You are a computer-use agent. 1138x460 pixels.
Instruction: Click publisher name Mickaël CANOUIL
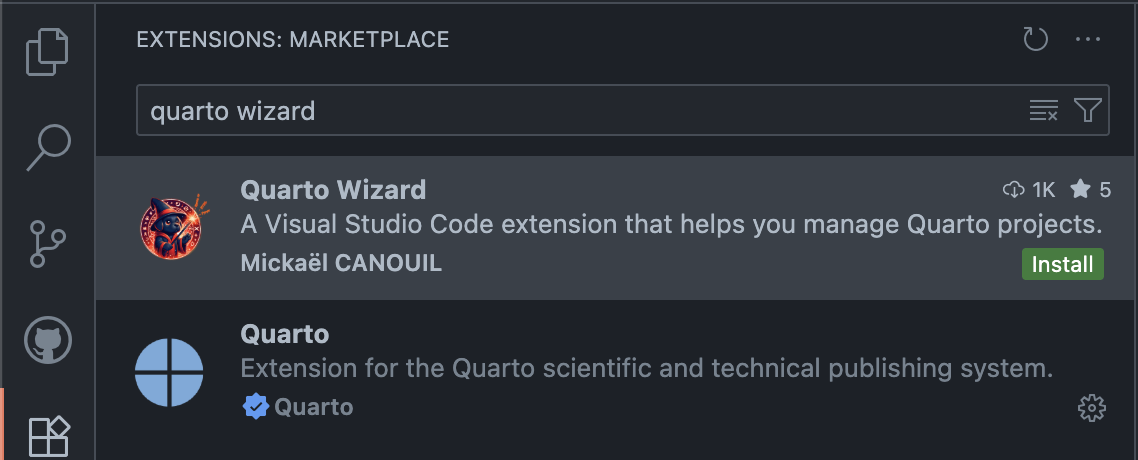(341, 263)
